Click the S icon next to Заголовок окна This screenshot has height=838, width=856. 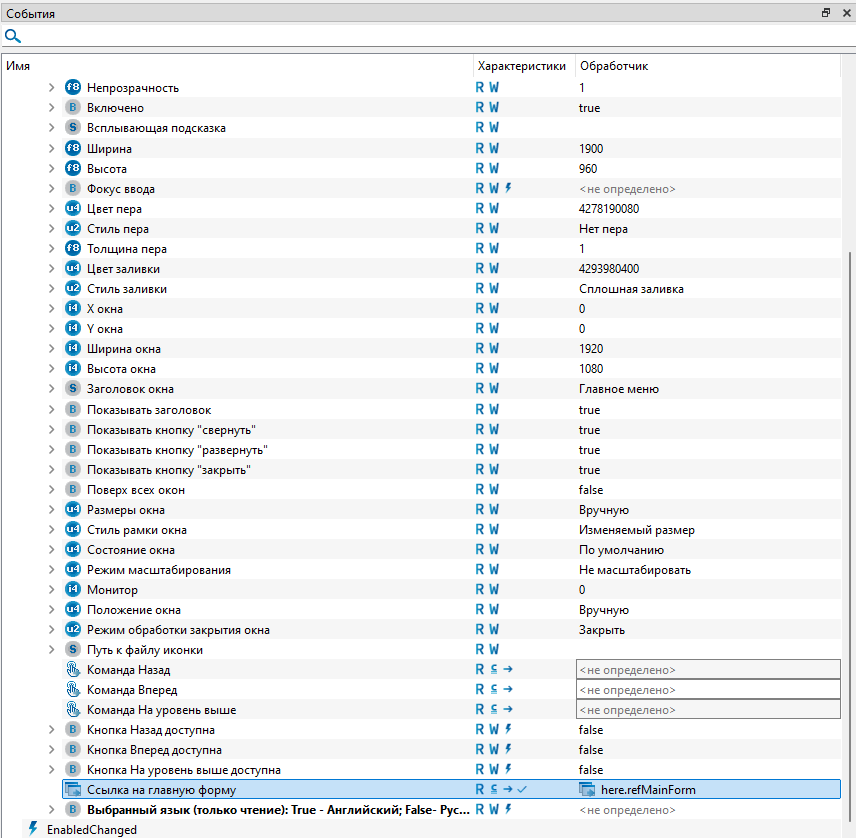[72, 389]
